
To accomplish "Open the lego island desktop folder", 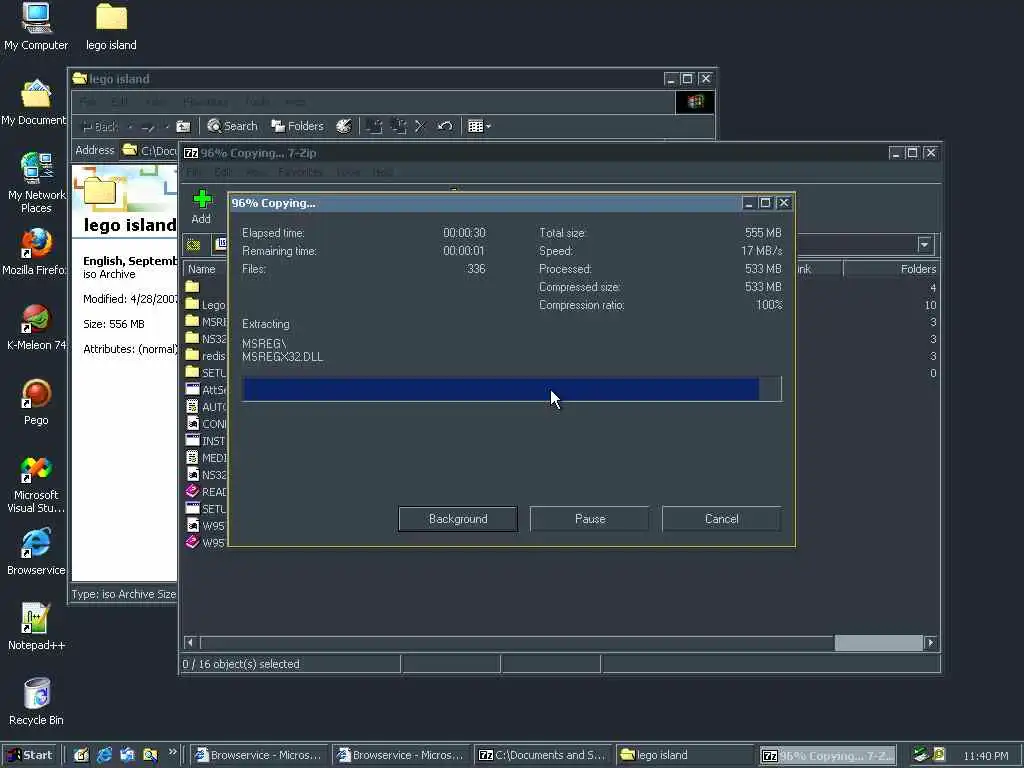I will (x=111, y=26).
